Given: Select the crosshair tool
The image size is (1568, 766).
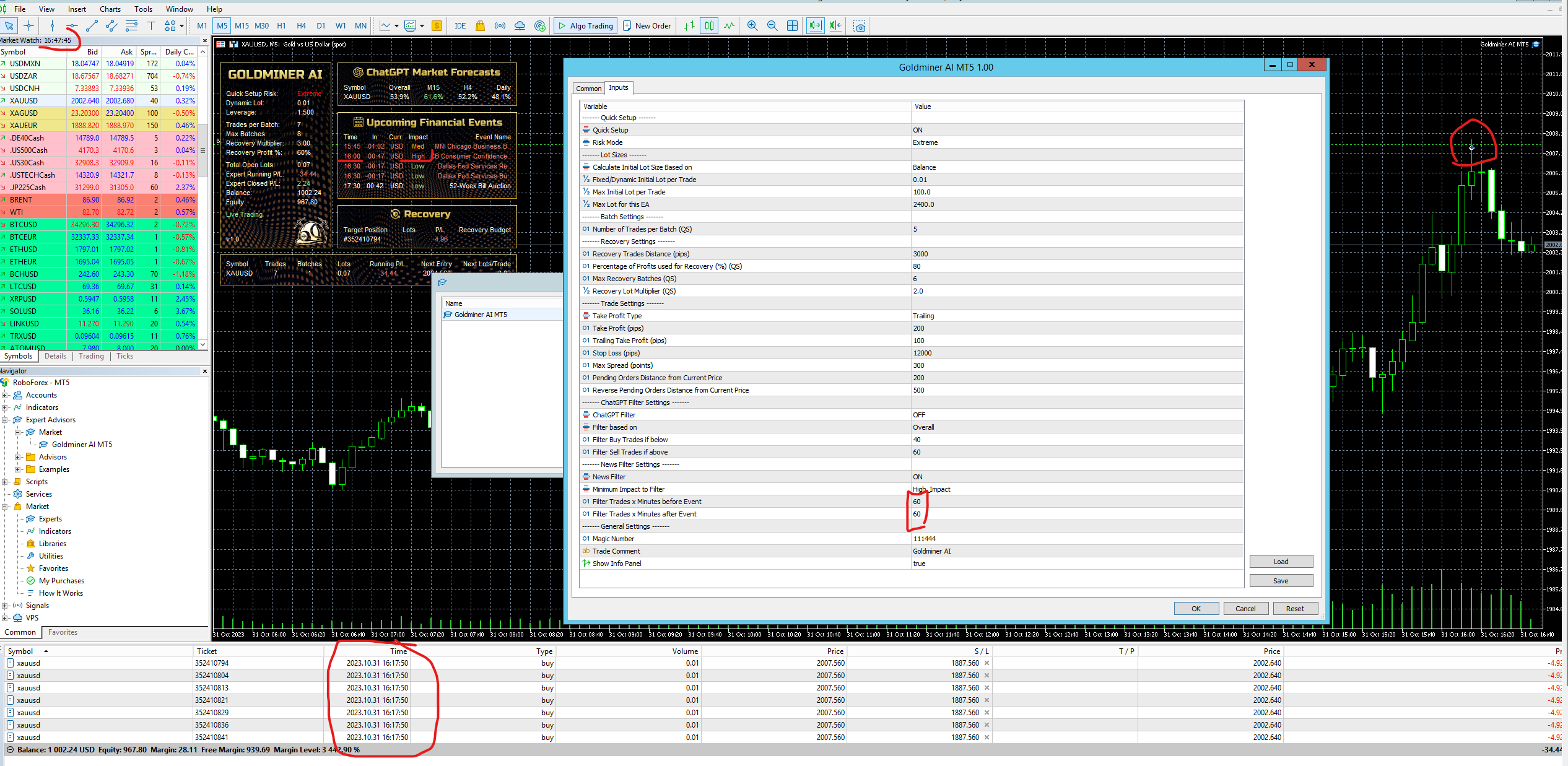Looking at the screenshot, I should pos(28,26).
